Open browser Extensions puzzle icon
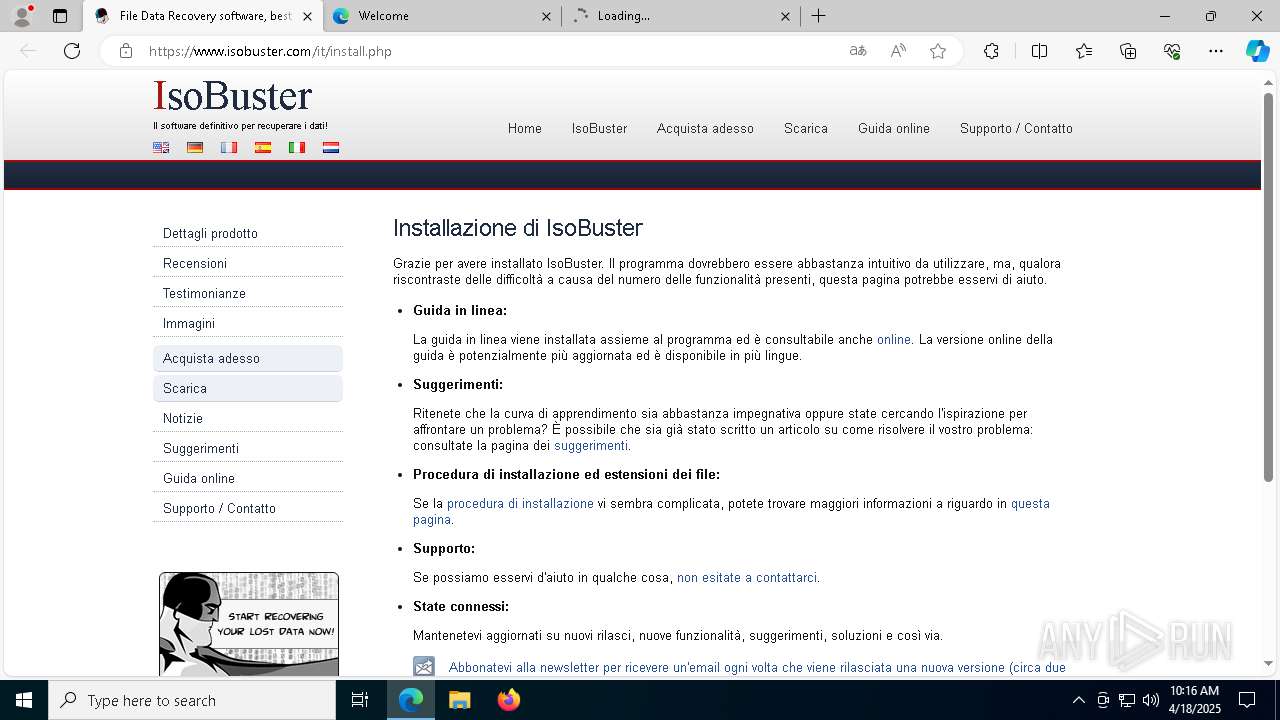Viewport: 1280px width, 720px height. [x=991, y=51]
